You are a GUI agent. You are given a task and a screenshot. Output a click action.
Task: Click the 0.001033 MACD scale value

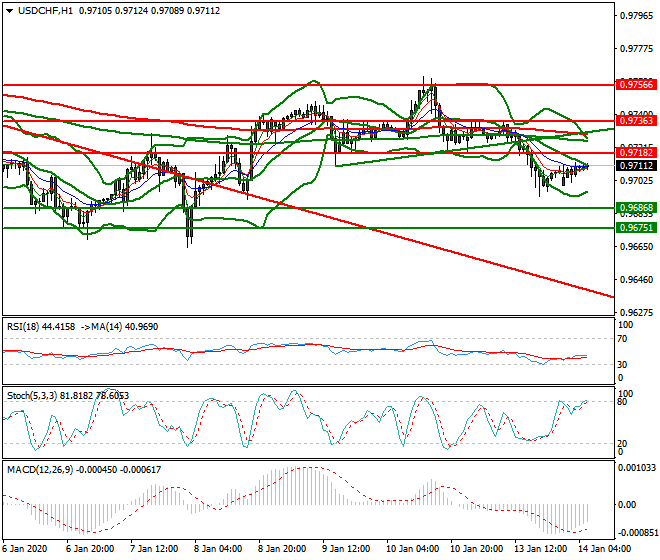(x=637, y=467)
